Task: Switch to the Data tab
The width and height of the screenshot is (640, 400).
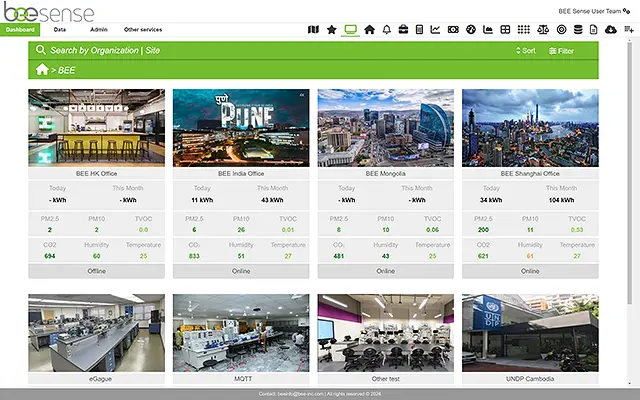Action: coord(60,30)
